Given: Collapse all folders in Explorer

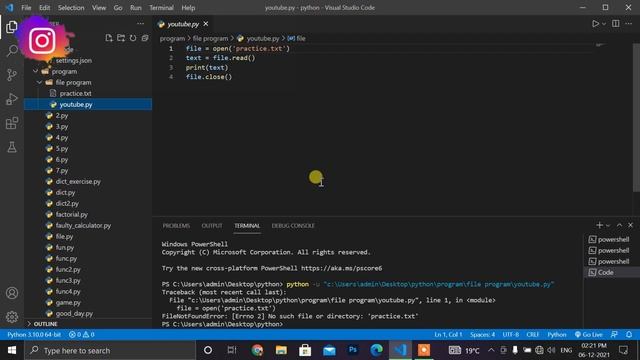Looking at the screenshot, I should tap(145, 38).
